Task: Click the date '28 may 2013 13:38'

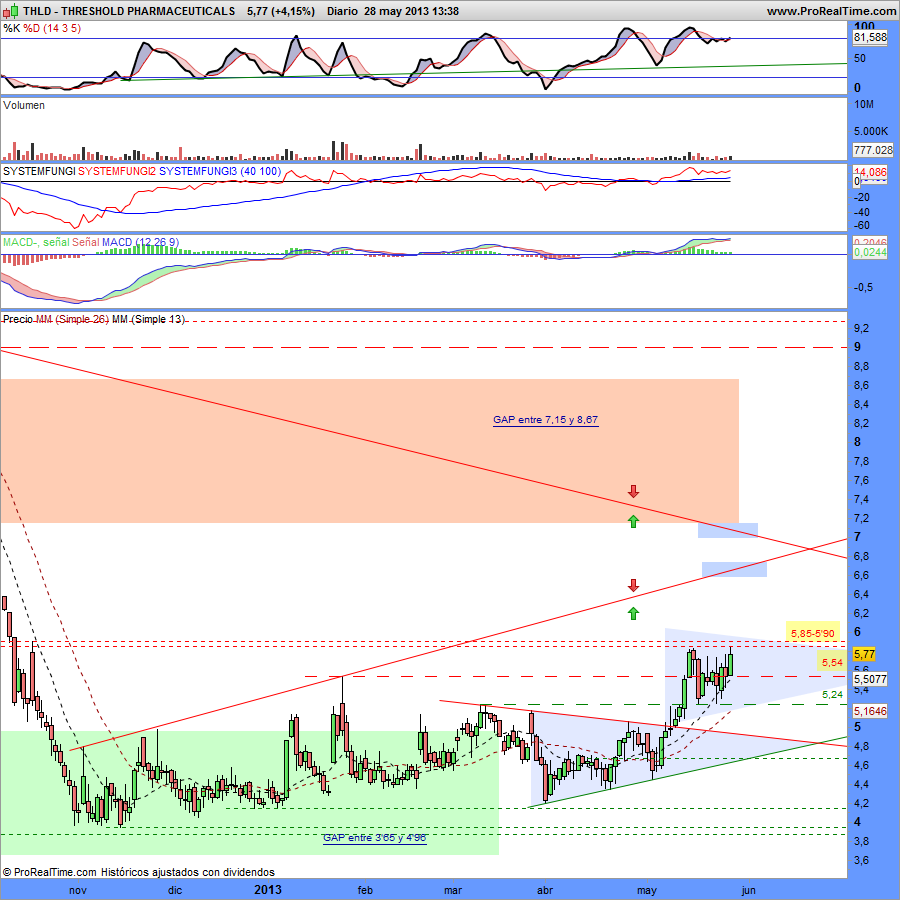Action: click(411, 11)
